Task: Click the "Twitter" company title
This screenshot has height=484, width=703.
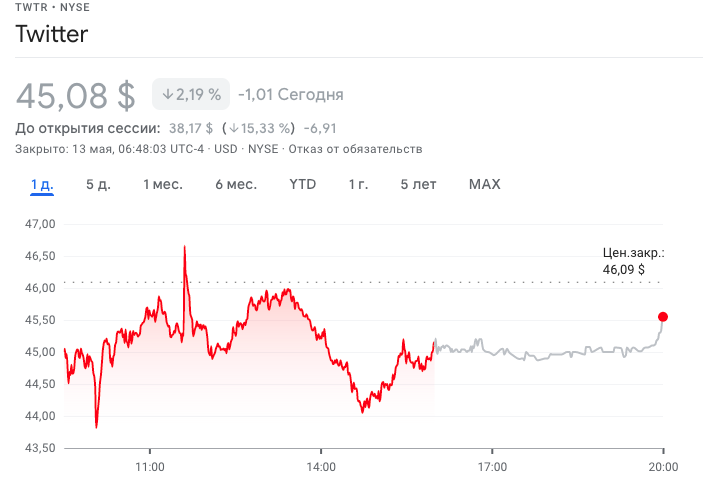Action: click(x=52, y=34)
